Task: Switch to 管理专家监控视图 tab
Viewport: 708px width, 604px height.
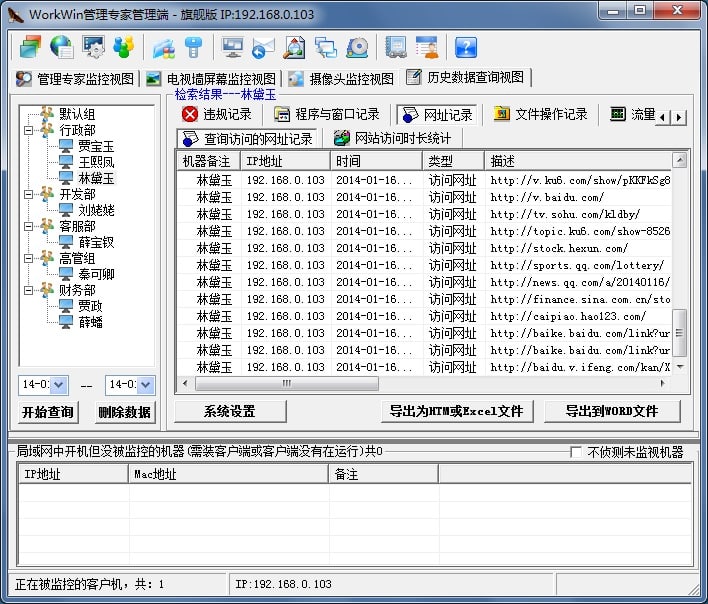Action: pos(75,79)
